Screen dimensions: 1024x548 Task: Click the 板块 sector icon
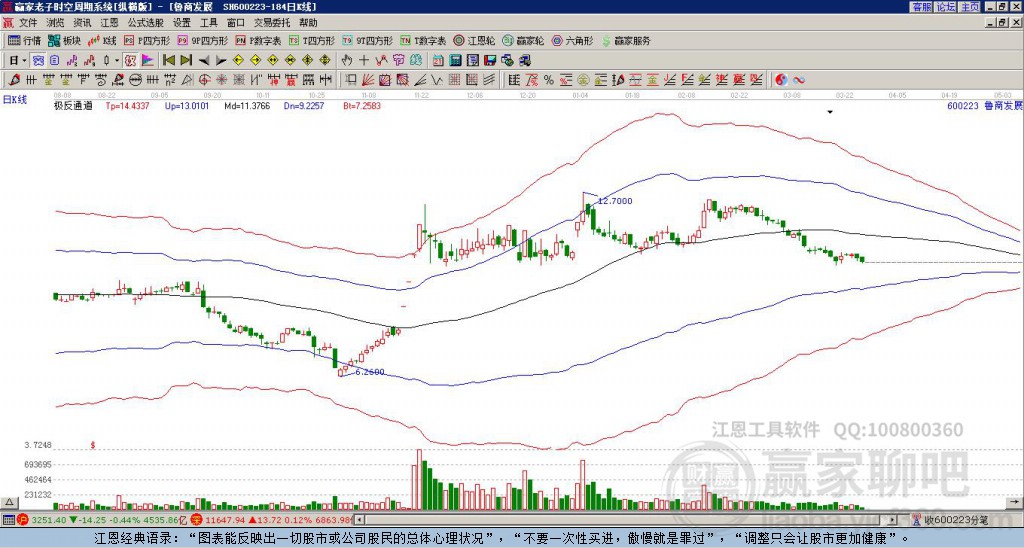click(65, 41)
